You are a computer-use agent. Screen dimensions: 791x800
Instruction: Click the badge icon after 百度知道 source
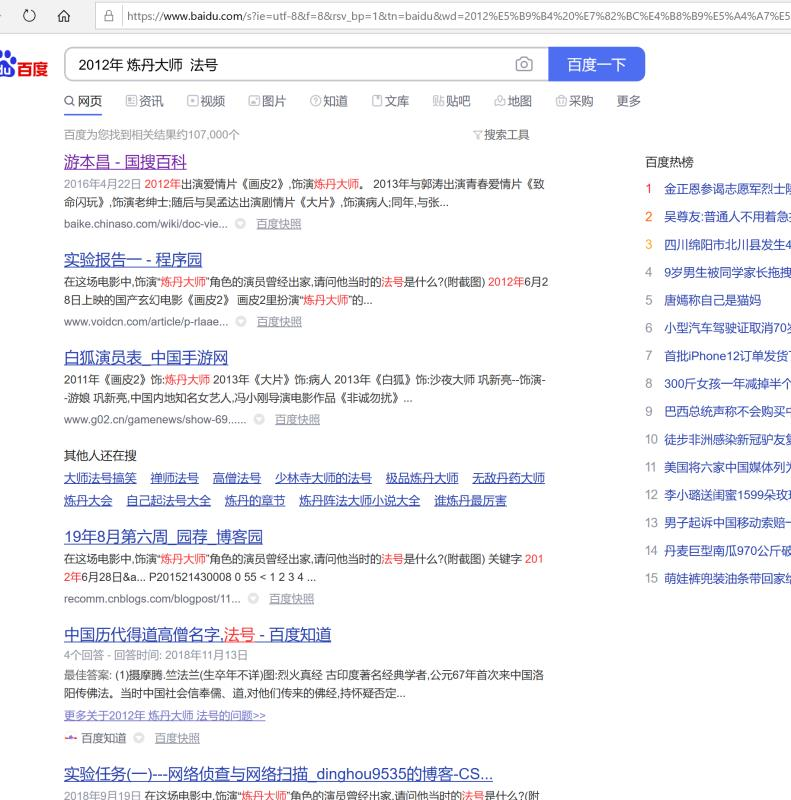tap(139, 738)
